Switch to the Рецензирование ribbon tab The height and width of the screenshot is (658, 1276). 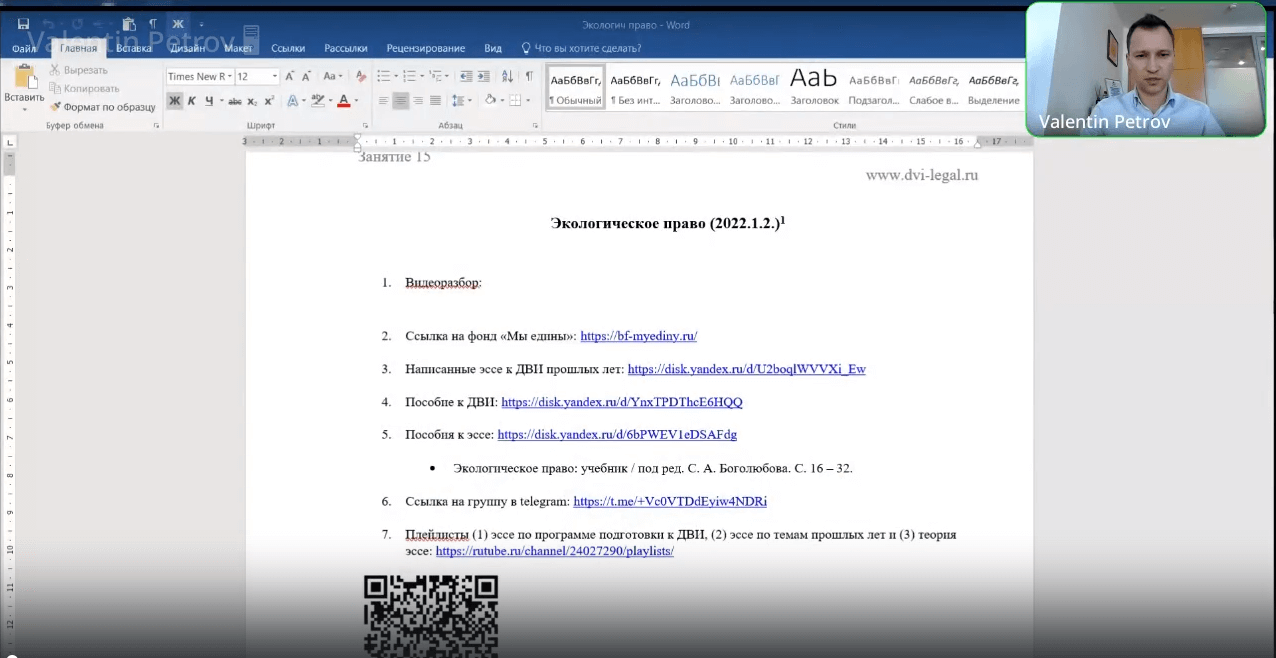(x=425, y=48)
